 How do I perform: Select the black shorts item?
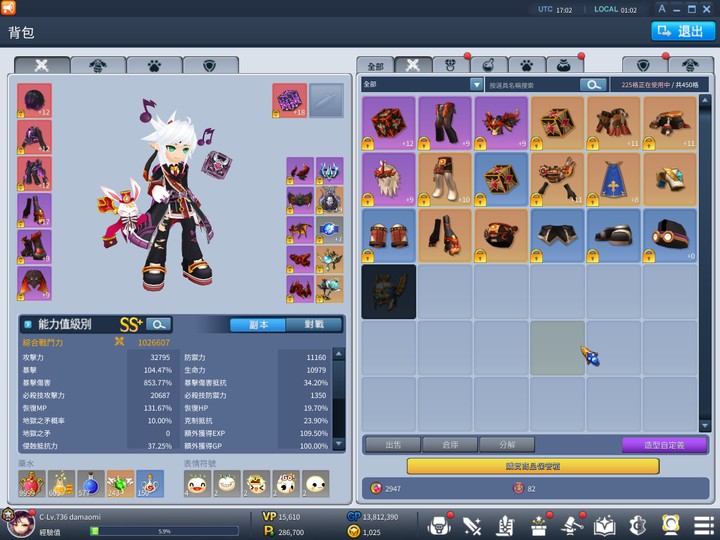coord(557,236)
